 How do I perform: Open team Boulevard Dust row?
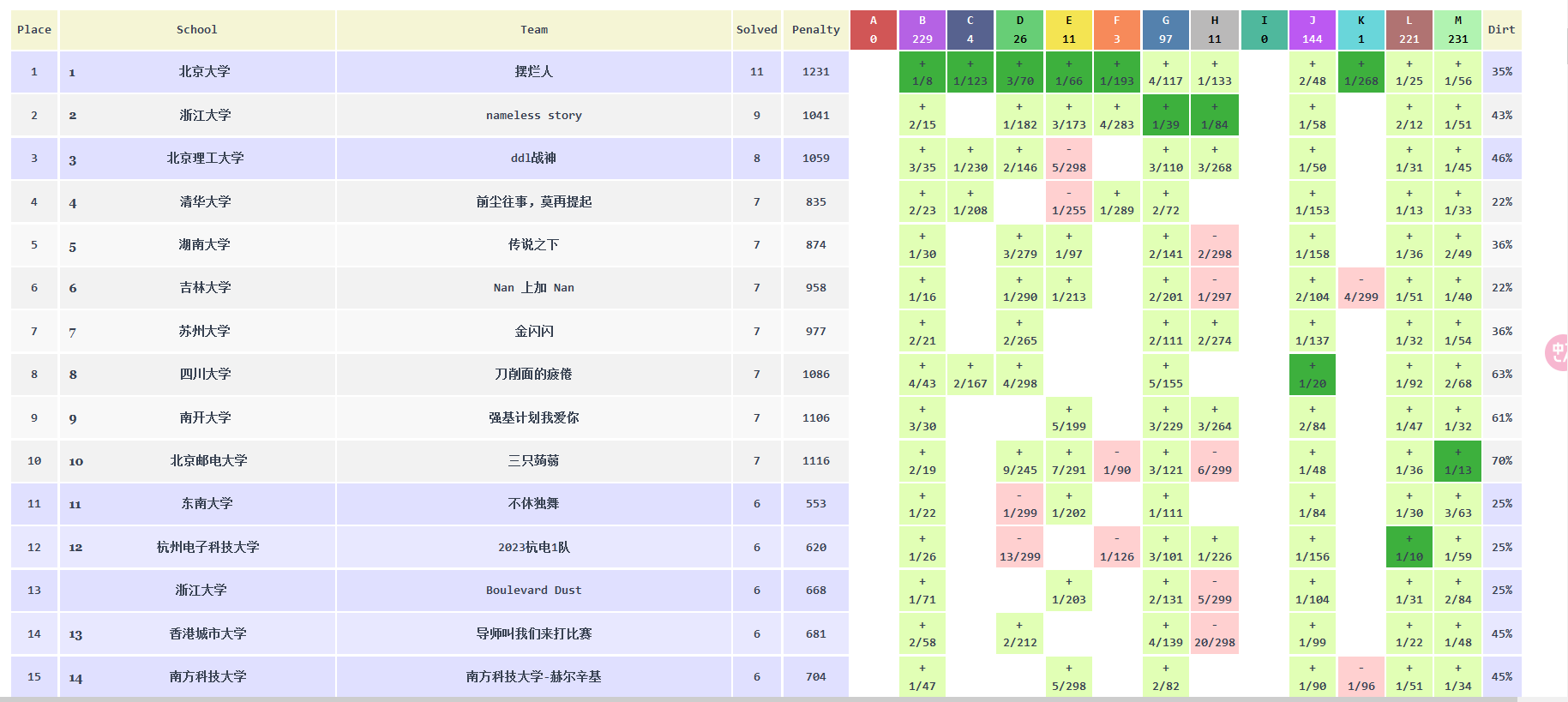point(533,591)
